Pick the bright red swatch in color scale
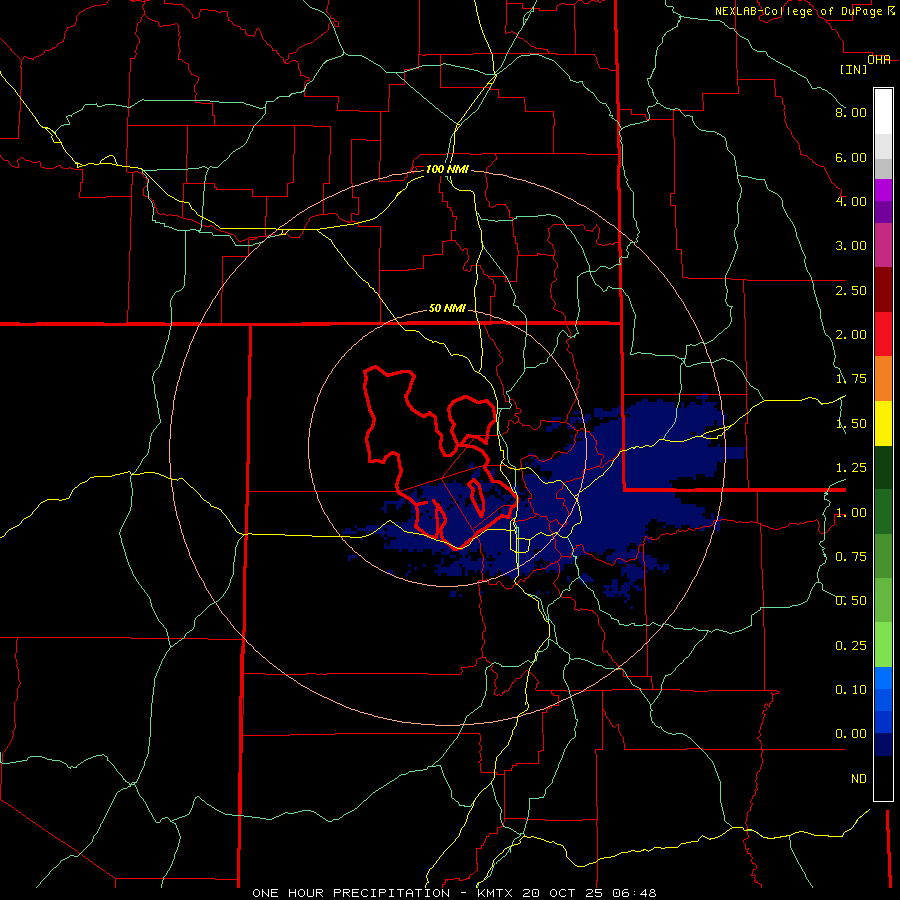The height and width of the screenshot is (900, 900). [x=883, y=334]
